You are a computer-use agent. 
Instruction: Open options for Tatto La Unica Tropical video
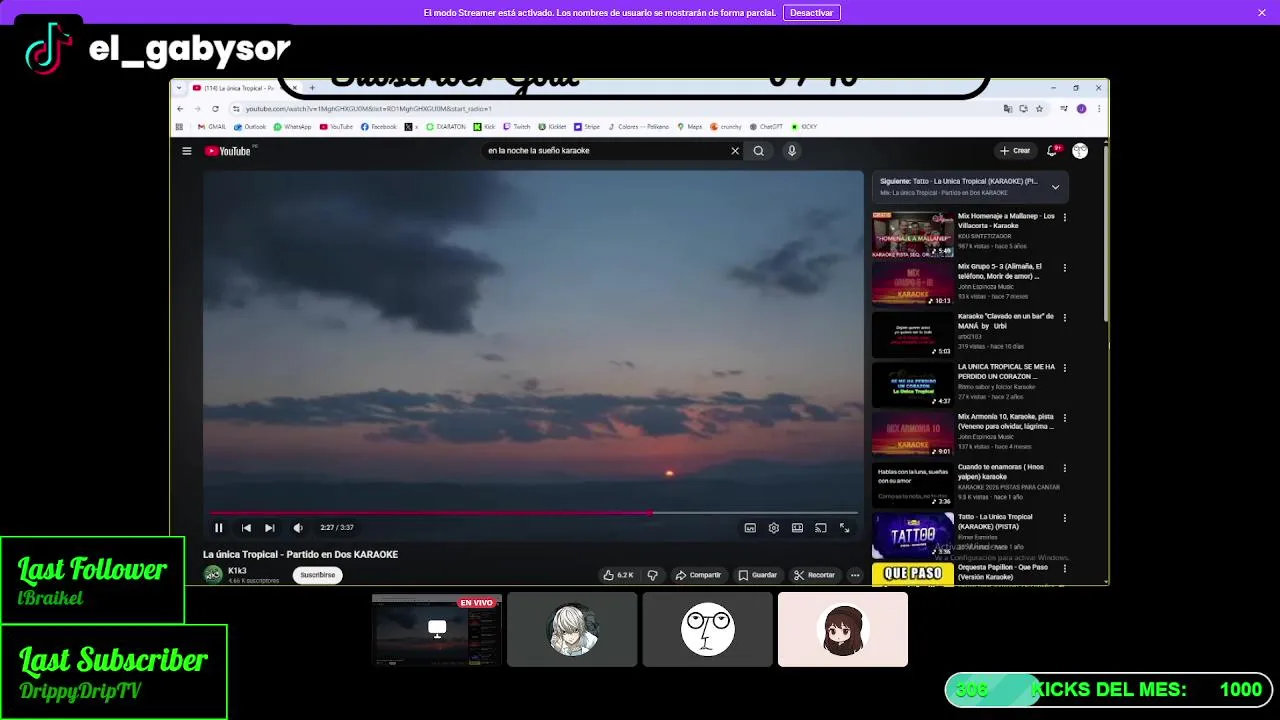[x=1065, y=518]
